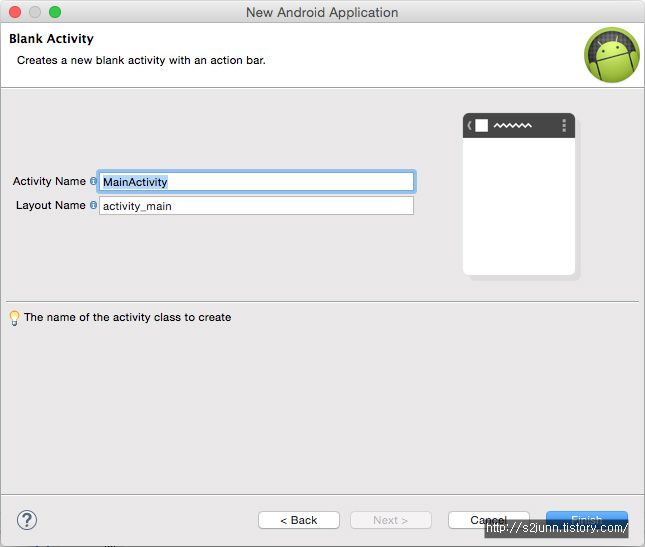This screenshot has width=645, height=547.
Task: Click the red close window button
Action: click(x=15, y=12)
